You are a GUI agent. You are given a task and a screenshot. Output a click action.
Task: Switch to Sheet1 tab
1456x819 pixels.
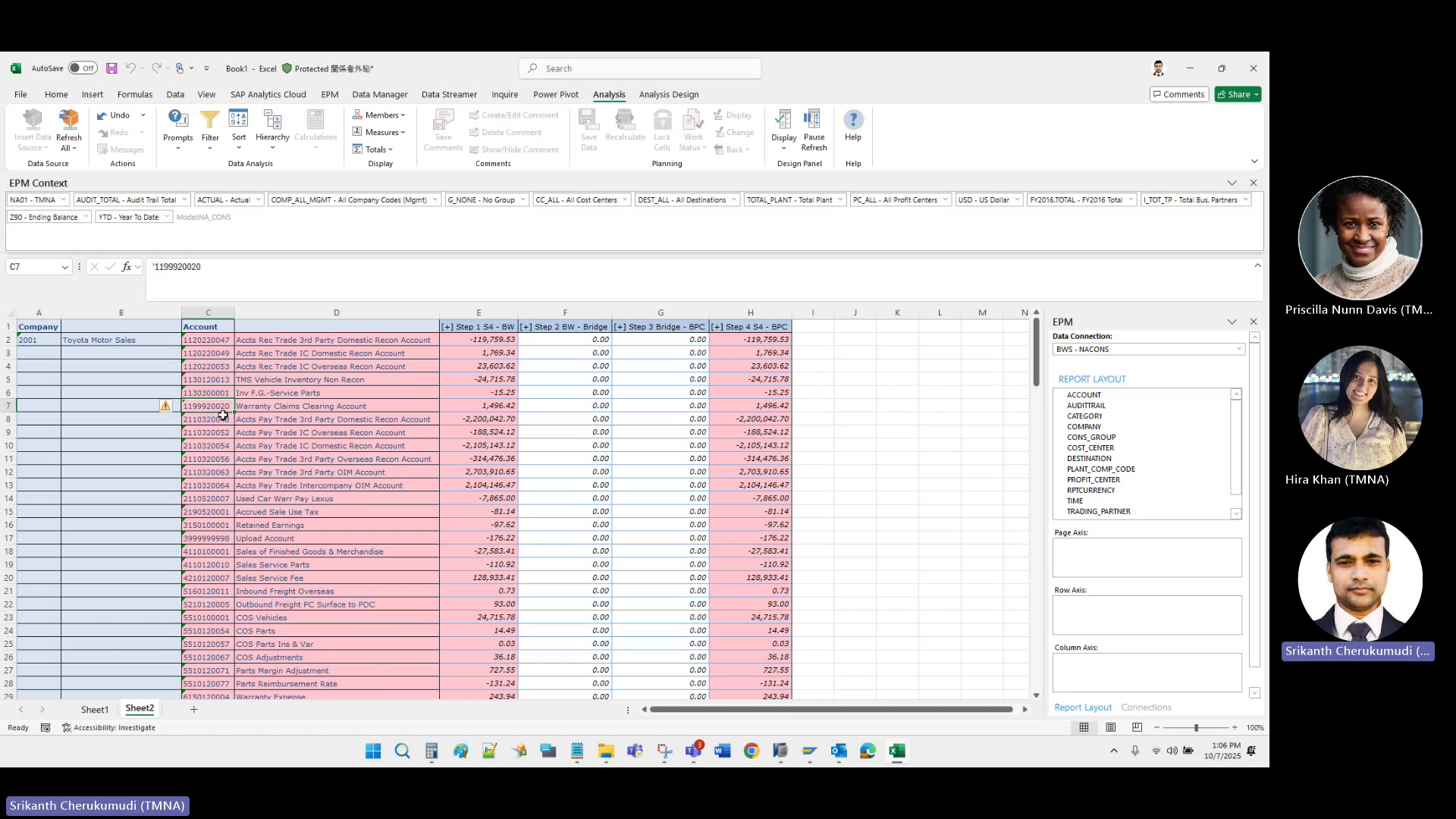[x=94, y=709]
